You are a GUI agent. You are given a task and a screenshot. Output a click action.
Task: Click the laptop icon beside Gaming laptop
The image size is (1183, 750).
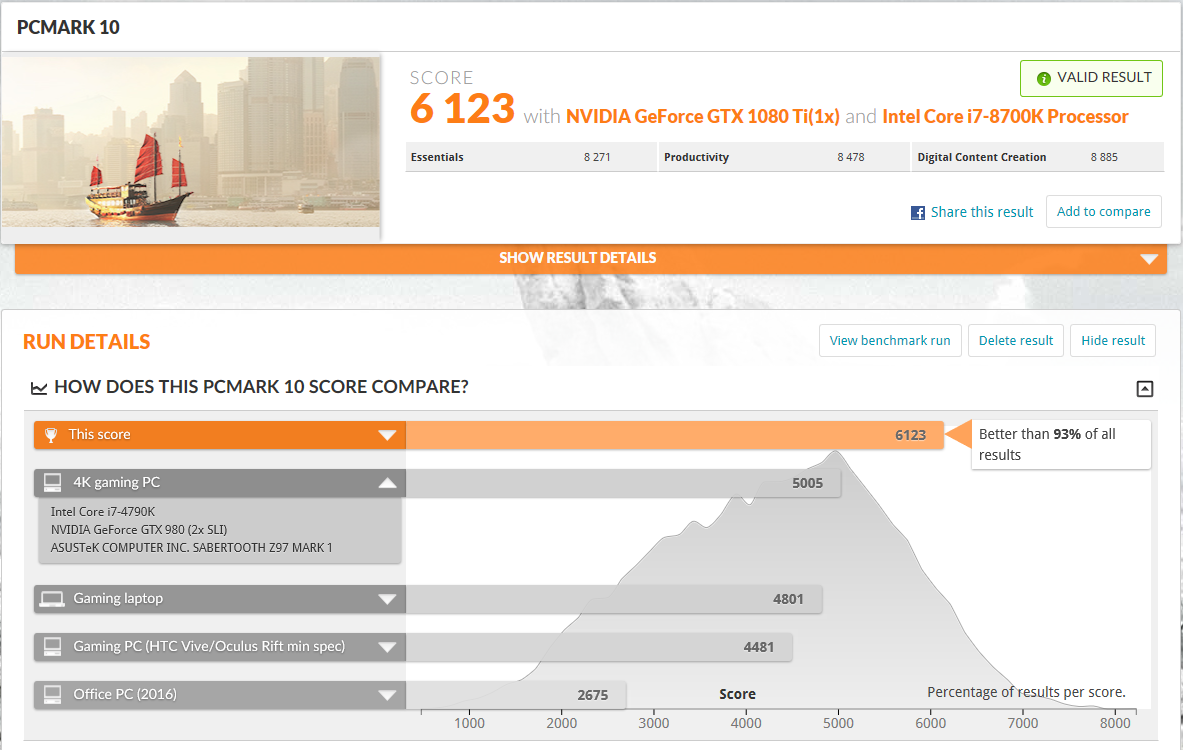point(52,598)
